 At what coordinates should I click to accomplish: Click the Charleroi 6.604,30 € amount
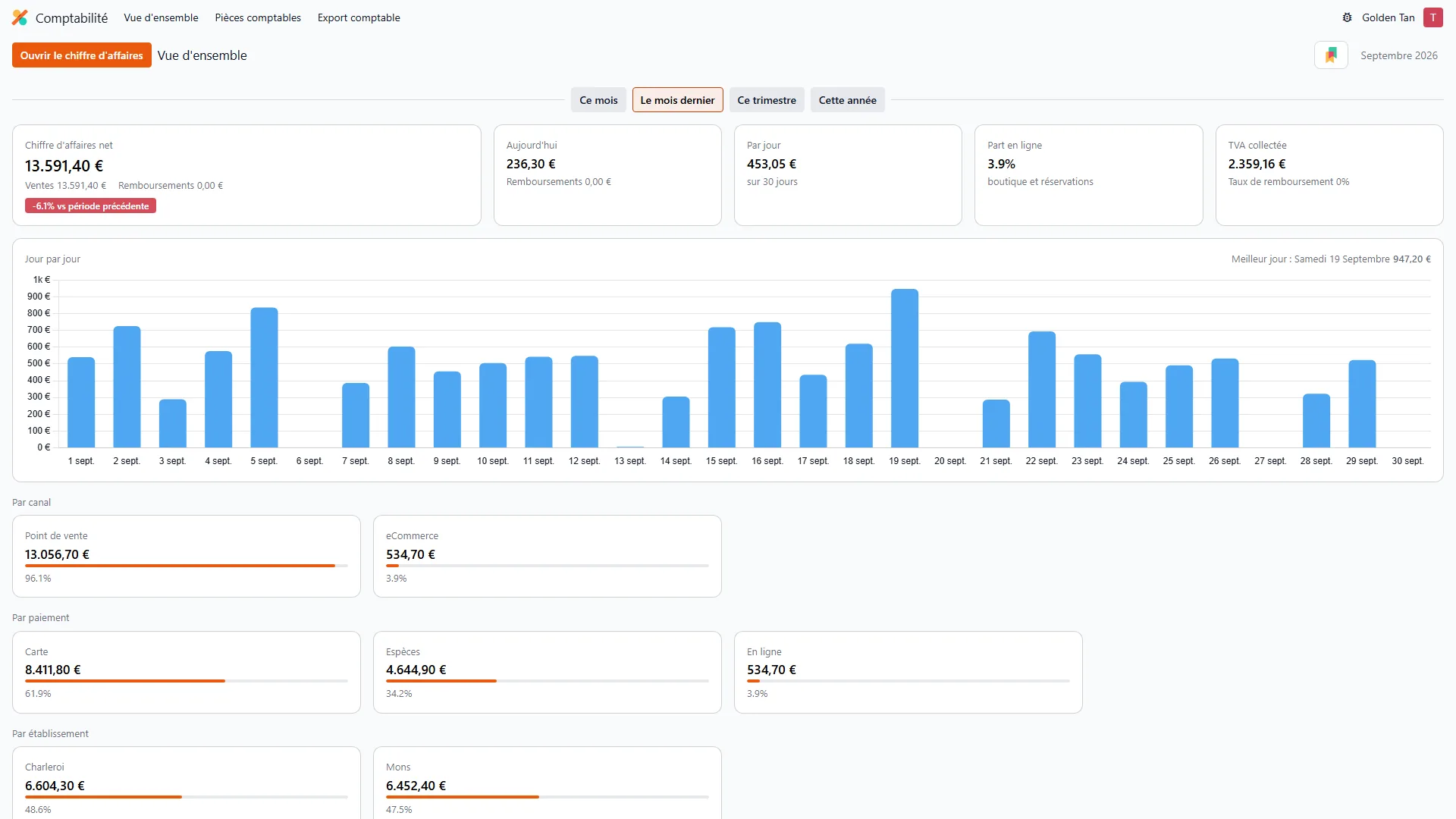tap(55, 786)
